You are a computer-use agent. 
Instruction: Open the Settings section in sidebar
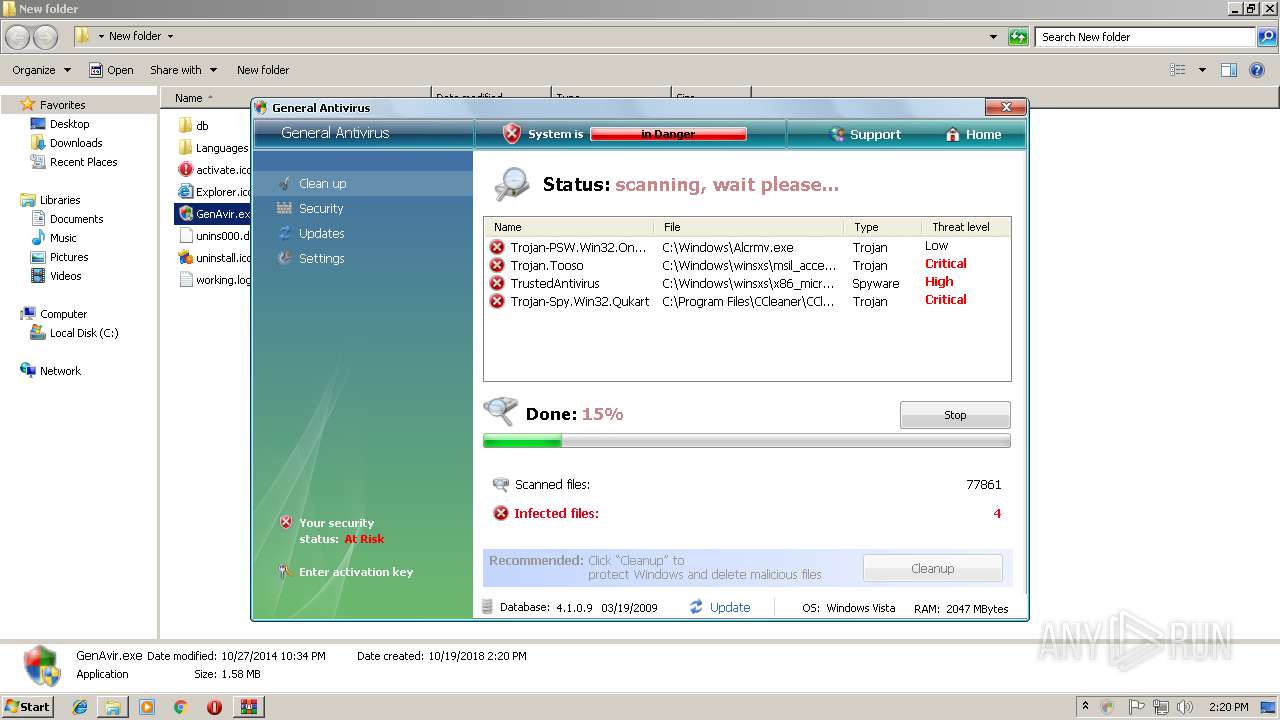click(321, 259)
